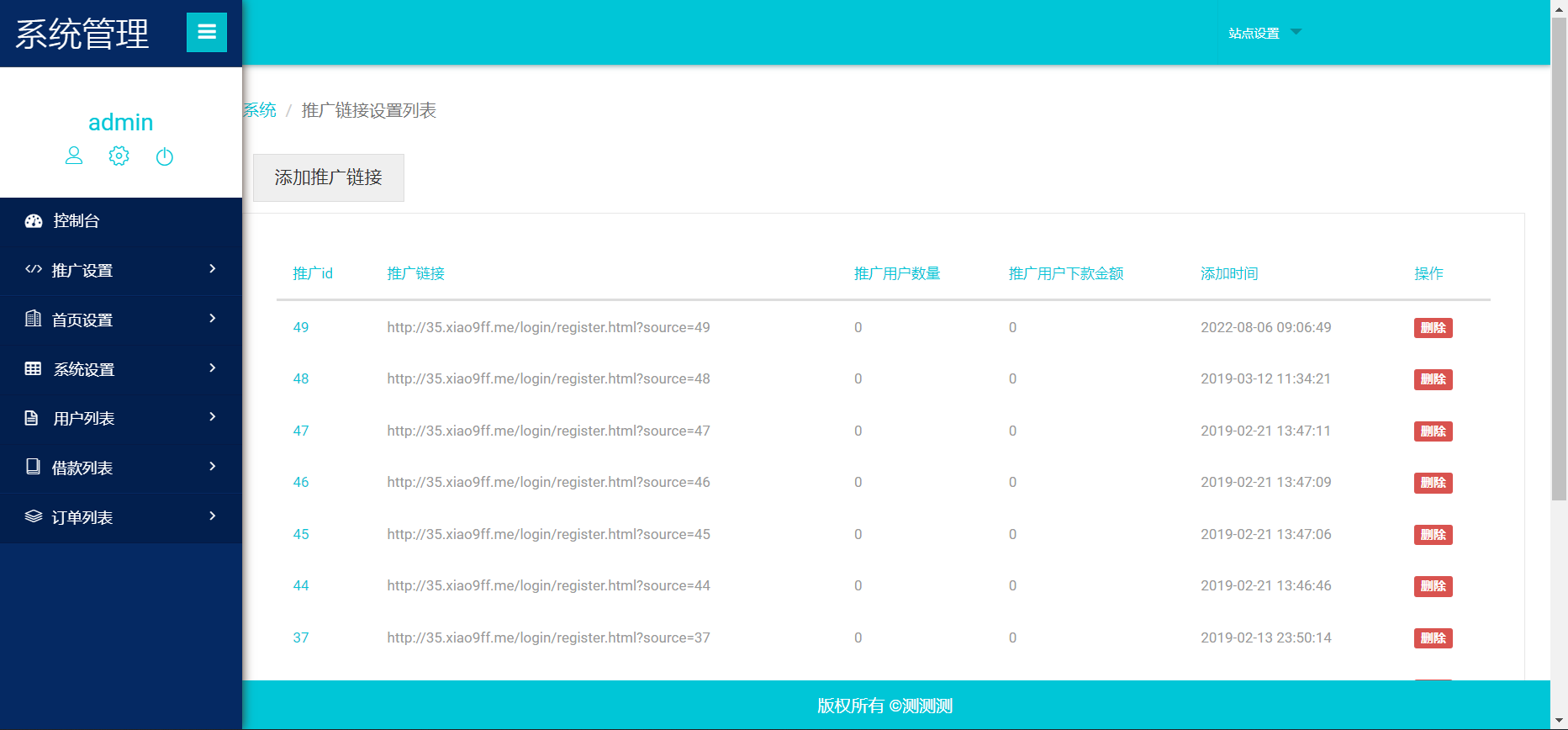Click the layers icon beside 订单列表

coord(34,516)
